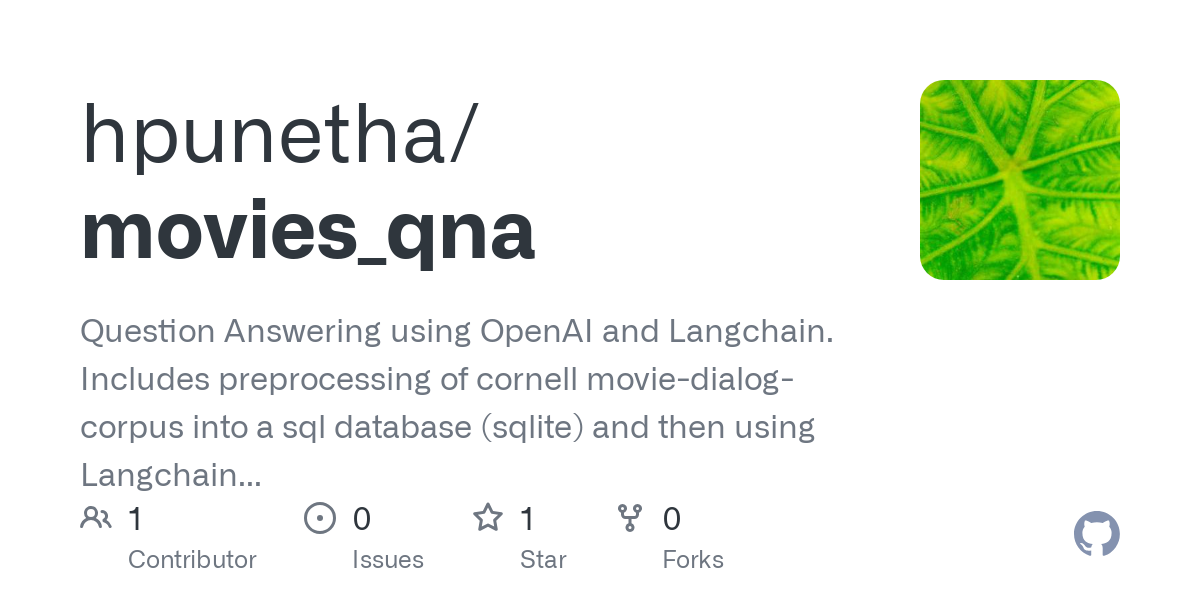Screen dimensions: 1200x600
Task: Open the GitHub Octocat logo
Action: coord(1096,534)
